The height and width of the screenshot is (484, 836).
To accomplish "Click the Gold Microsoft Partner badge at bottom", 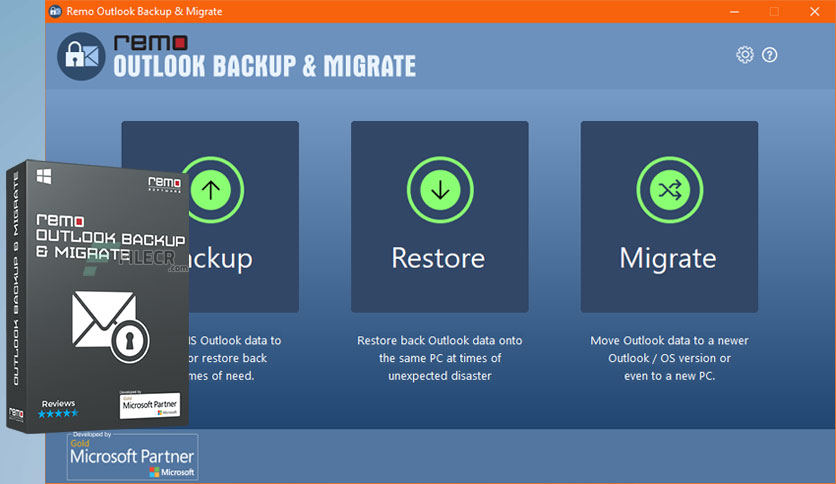I will pyautogui.click(x=132, y=457).
